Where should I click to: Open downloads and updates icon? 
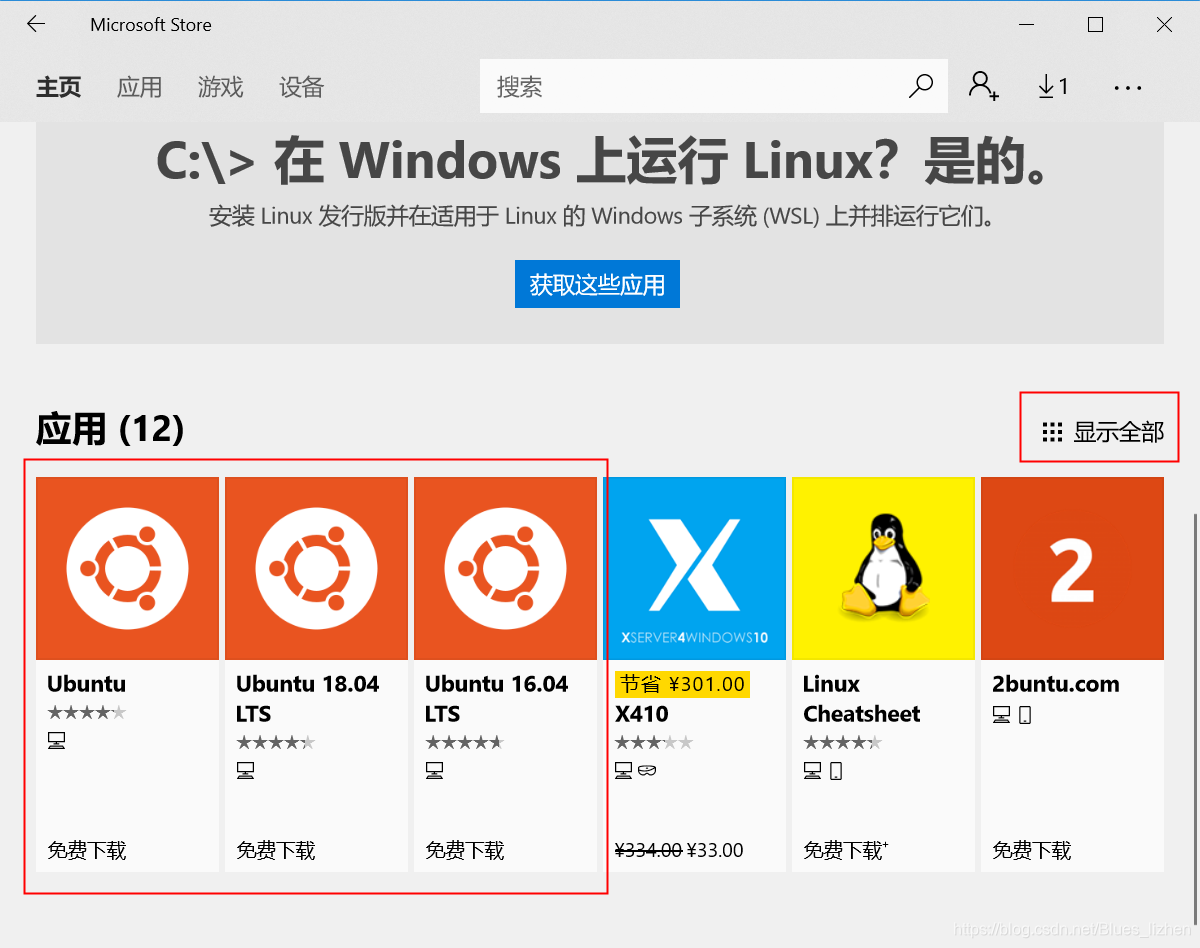(1053, 87)
